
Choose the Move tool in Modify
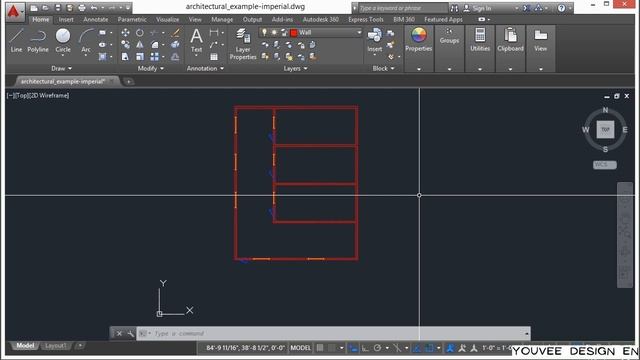click(125, 32)
